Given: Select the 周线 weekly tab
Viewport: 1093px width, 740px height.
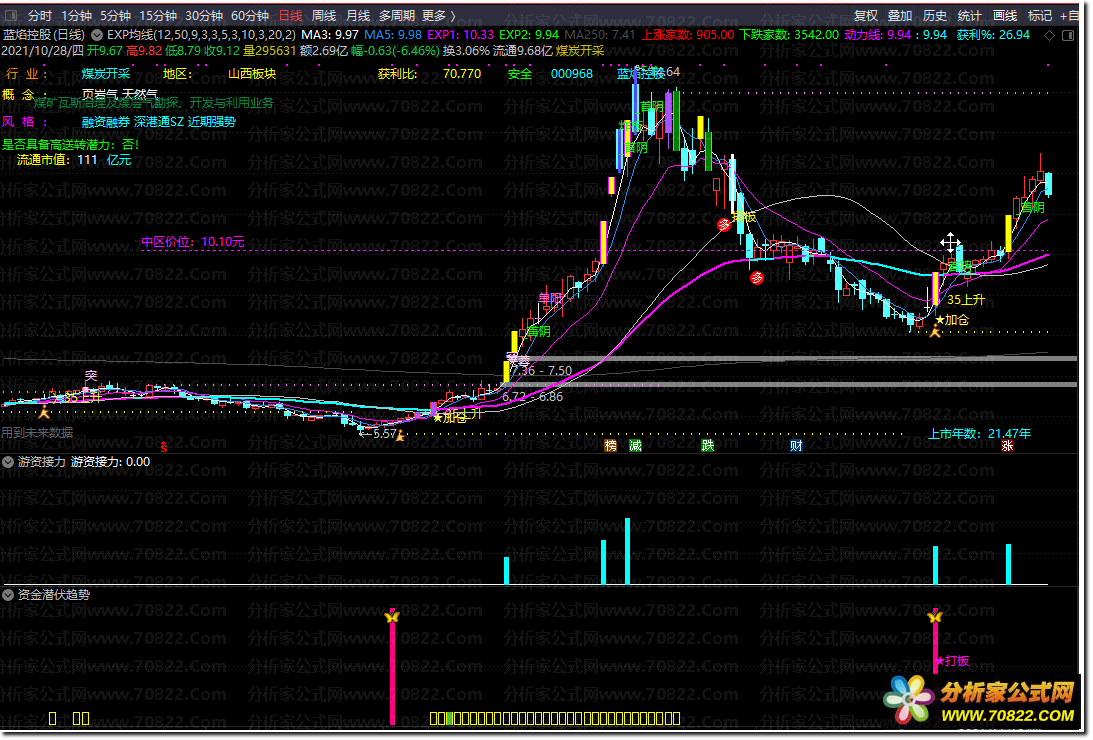Looking at the screenshot, I should coord(324,15).
